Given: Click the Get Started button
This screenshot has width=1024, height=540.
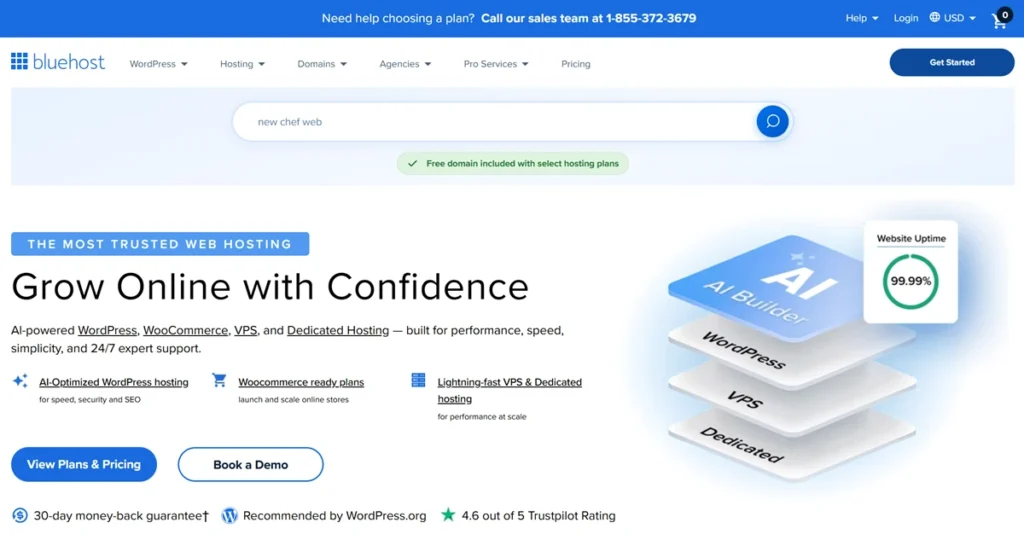Looking at the screenshot, I should [952, 63].
